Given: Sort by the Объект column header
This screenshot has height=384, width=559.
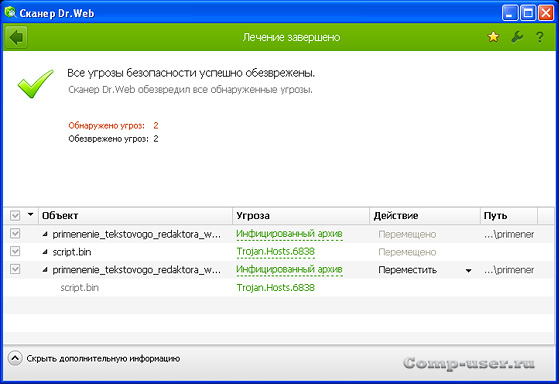Looking at the screenshot, I should point(135,216).
